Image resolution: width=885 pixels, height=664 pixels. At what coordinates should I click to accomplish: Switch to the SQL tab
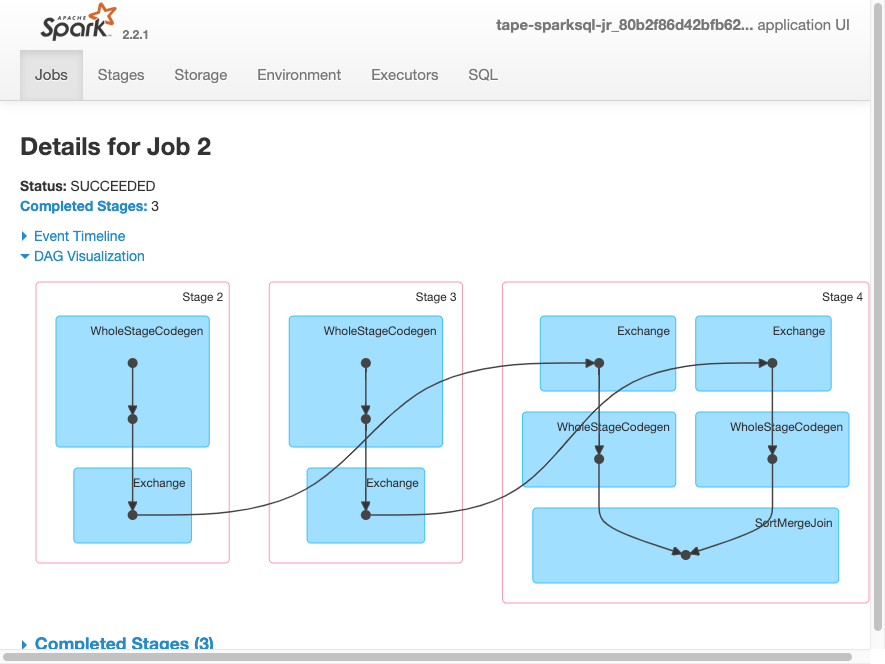pos(482,74)
